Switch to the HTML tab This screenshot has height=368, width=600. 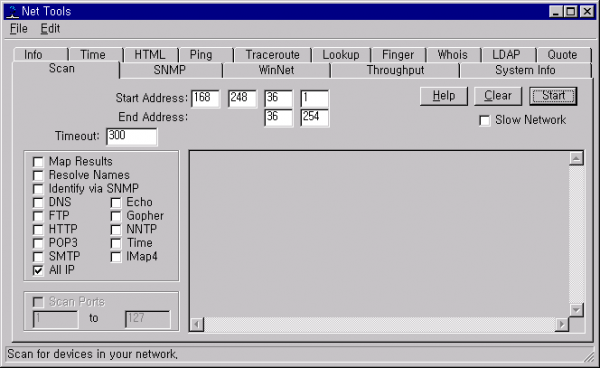pyautogui.click(x=151, y=55)
